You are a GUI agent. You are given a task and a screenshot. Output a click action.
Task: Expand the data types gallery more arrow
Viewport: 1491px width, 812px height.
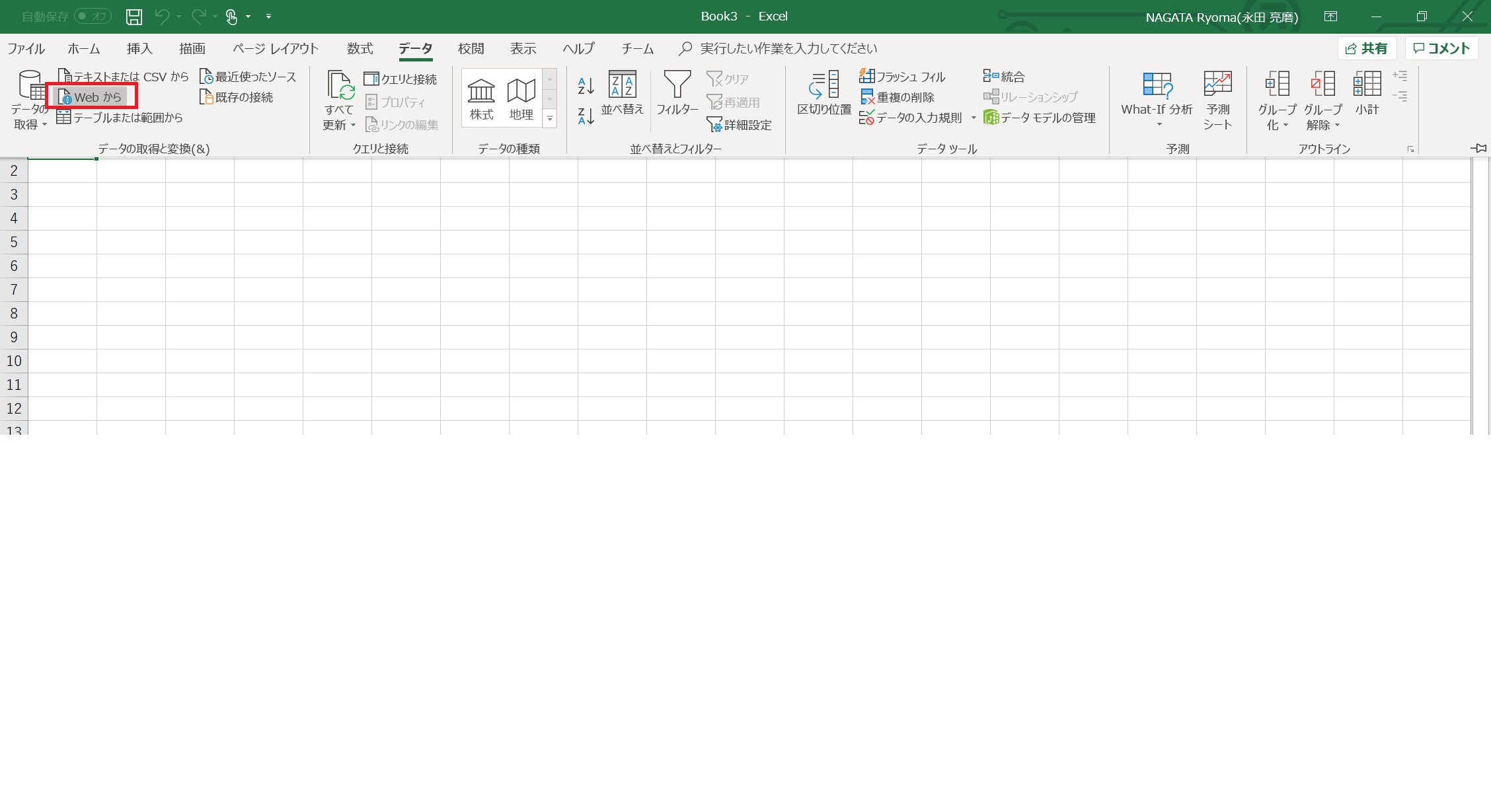click(550, 119)
